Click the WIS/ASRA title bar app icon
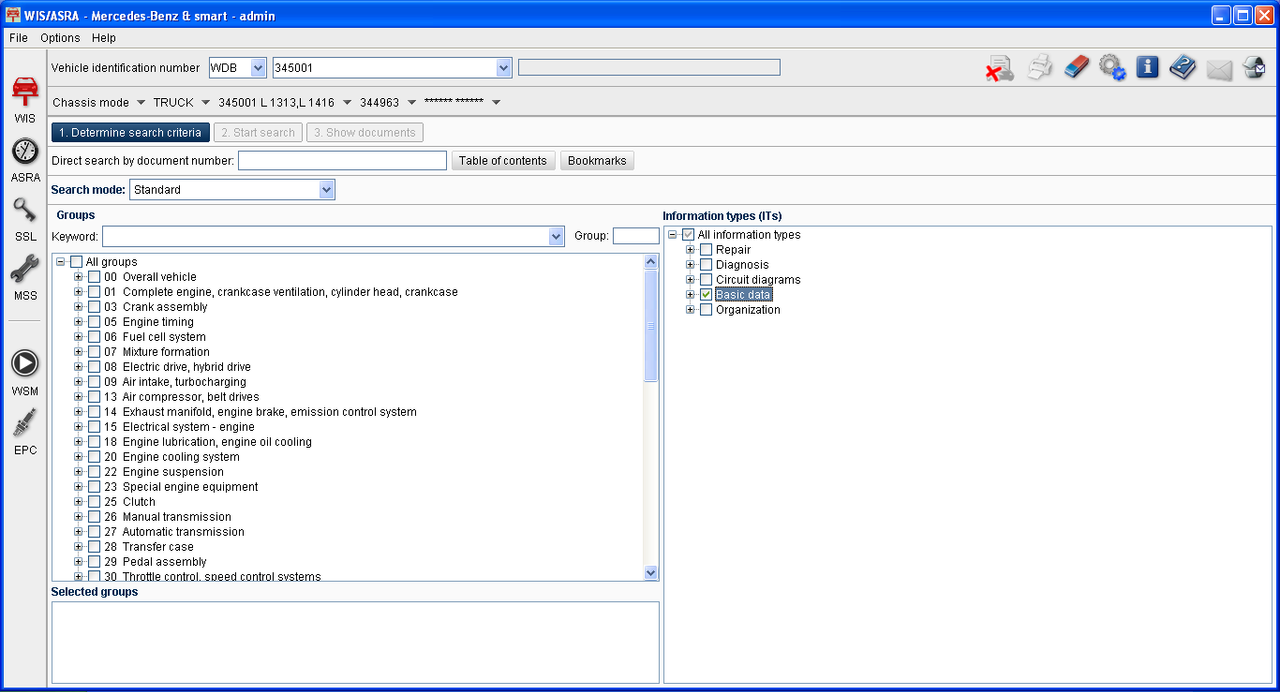The width and height of the screenshot is (1280, 692). 12,15
